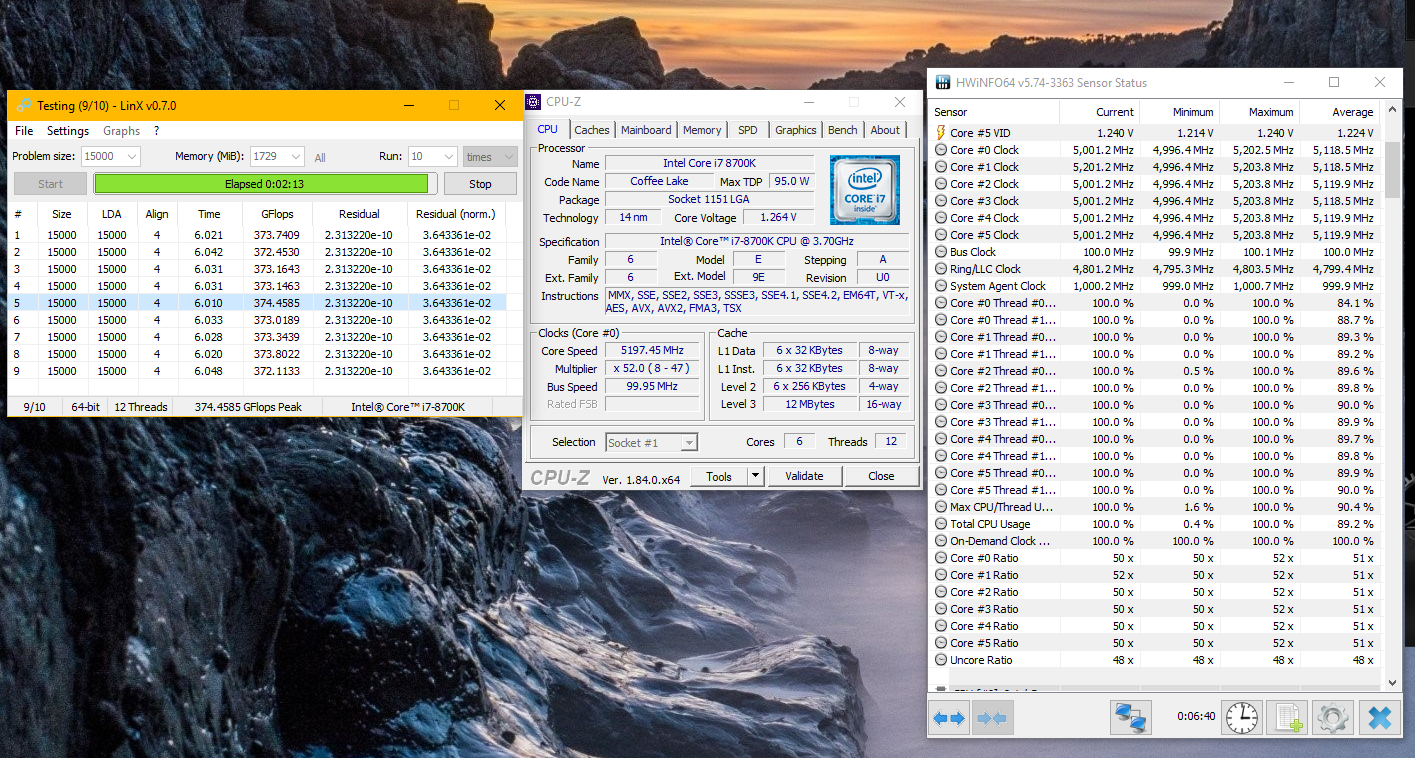Select run row 5 in the LinX results table
The height and width of the screenshot is (758, 1415).
click(x=256, y=303)
